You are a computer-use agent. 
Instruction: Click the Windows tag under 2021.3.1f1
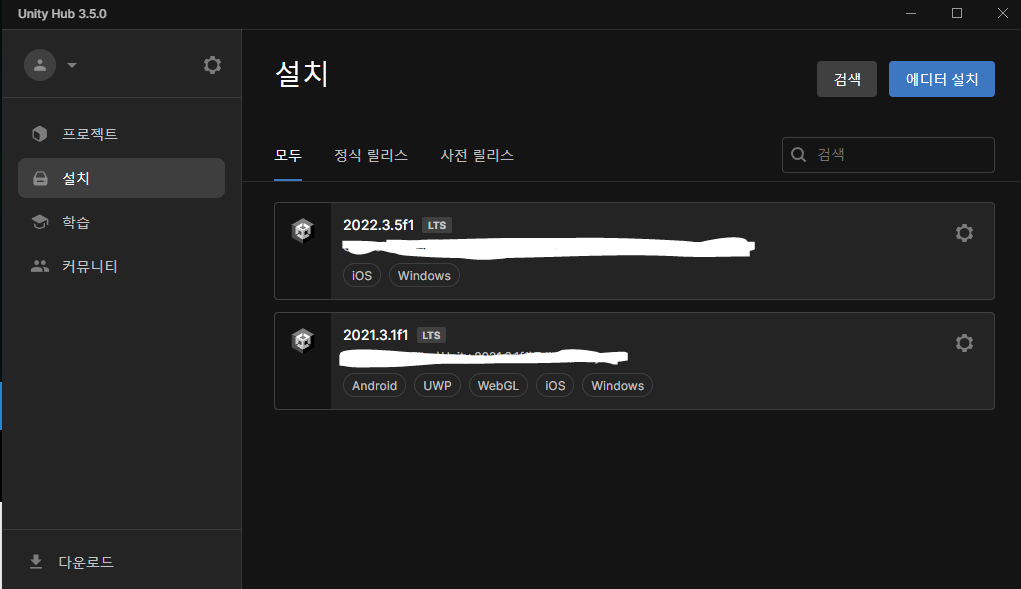click(617, 385)
